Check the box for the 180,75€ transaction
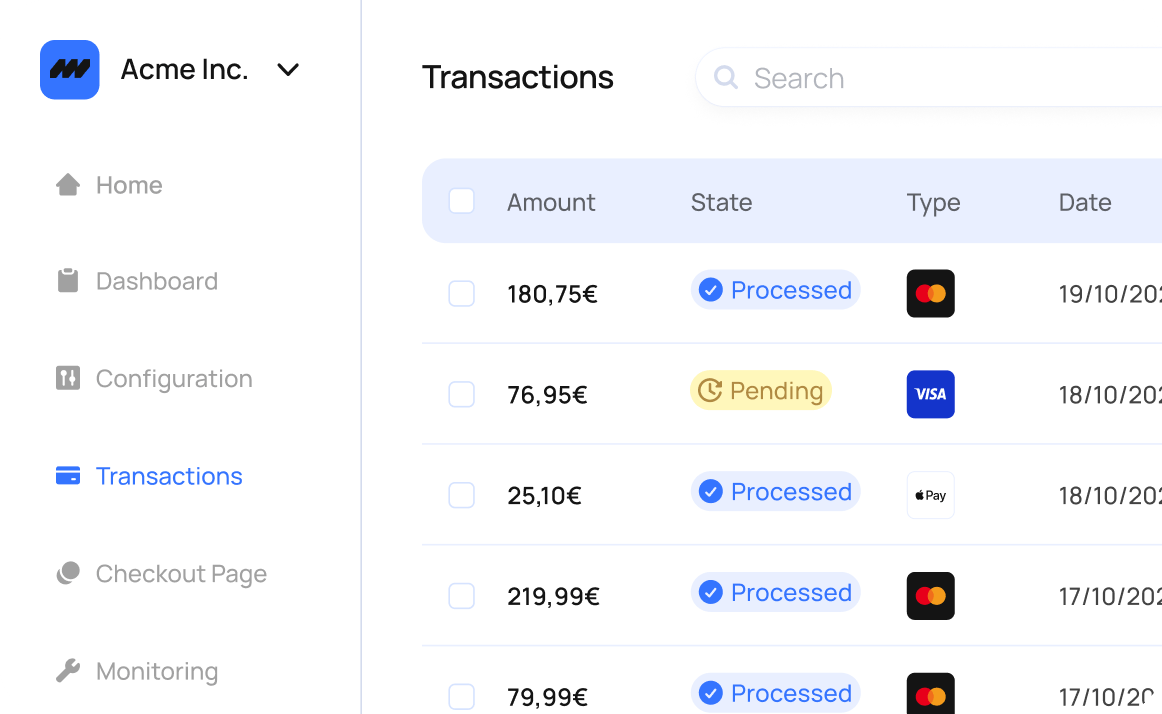This screenshot has width=1162, height=714. [462, 294]
